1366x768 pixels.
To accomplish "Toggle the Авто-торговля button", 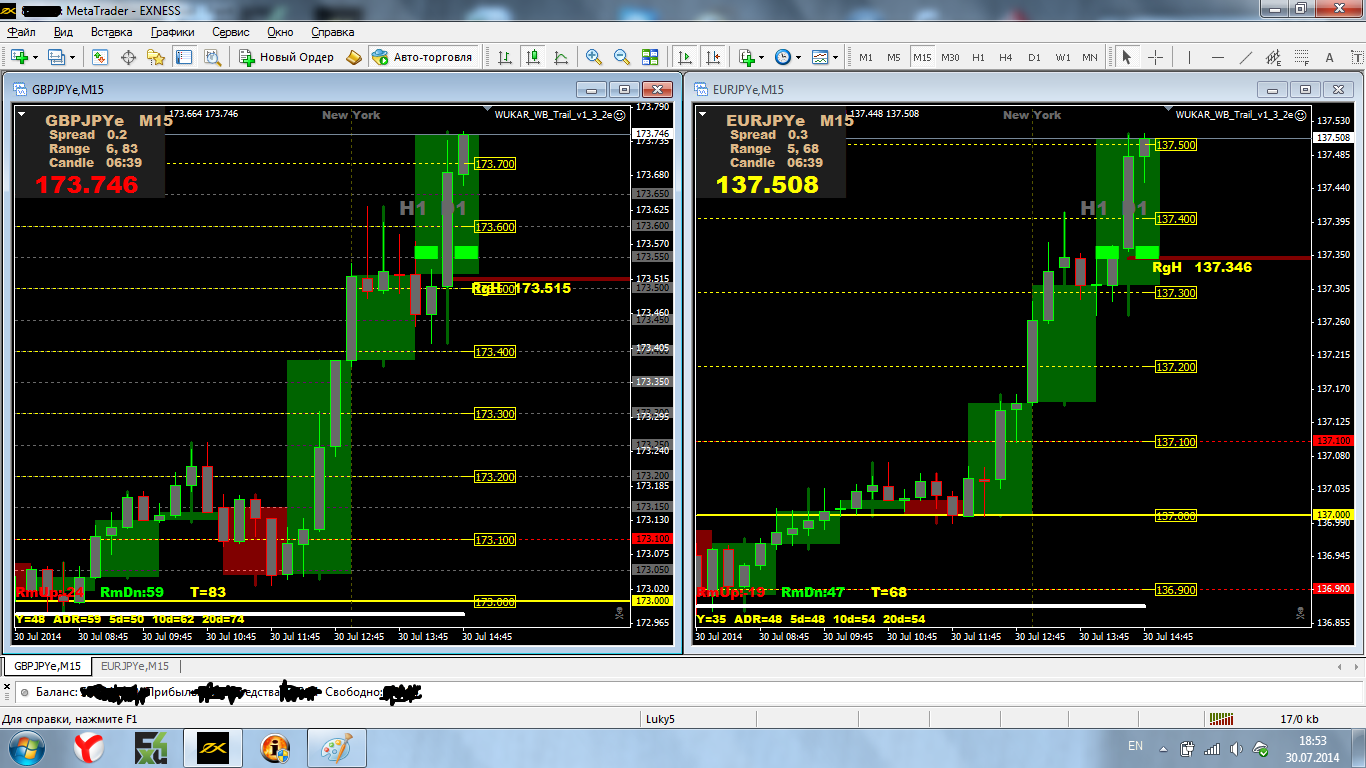I will (423, 57).
